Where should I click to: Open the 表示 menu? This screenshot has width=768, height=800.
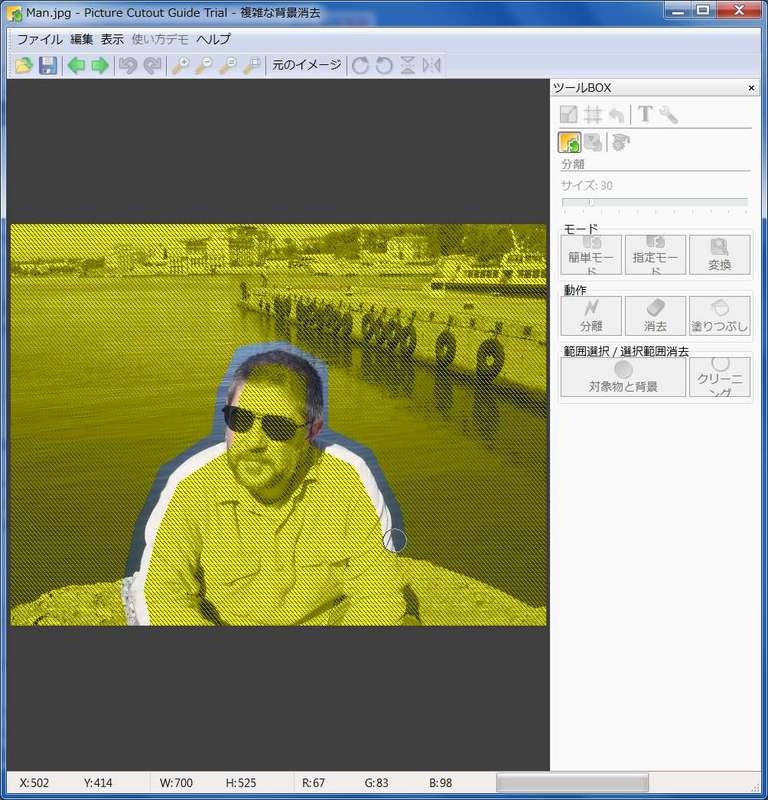click(x=112, y=39)
